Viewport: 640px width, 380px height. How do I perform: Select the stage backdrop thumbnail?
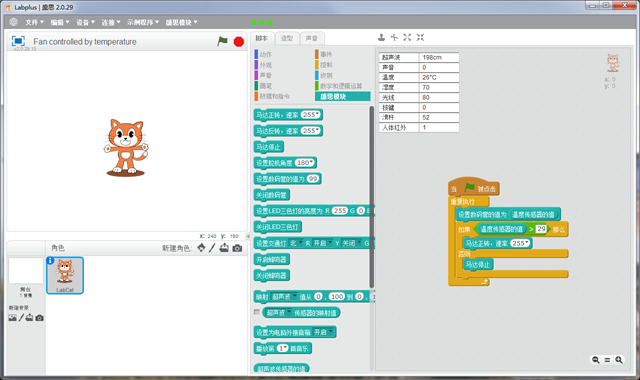click(x=26, y=270)
